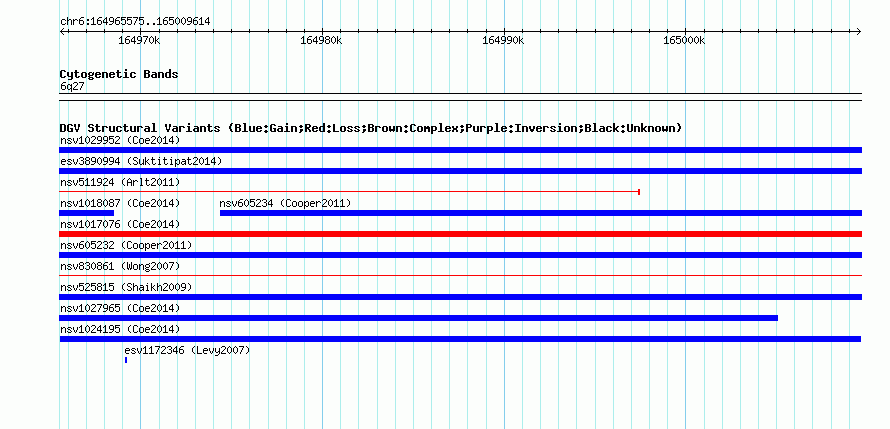Click the thin red nsv511924 loss line
Image resolution: width=890 pixels, height=429 pixels.
(x=350, y=192)
